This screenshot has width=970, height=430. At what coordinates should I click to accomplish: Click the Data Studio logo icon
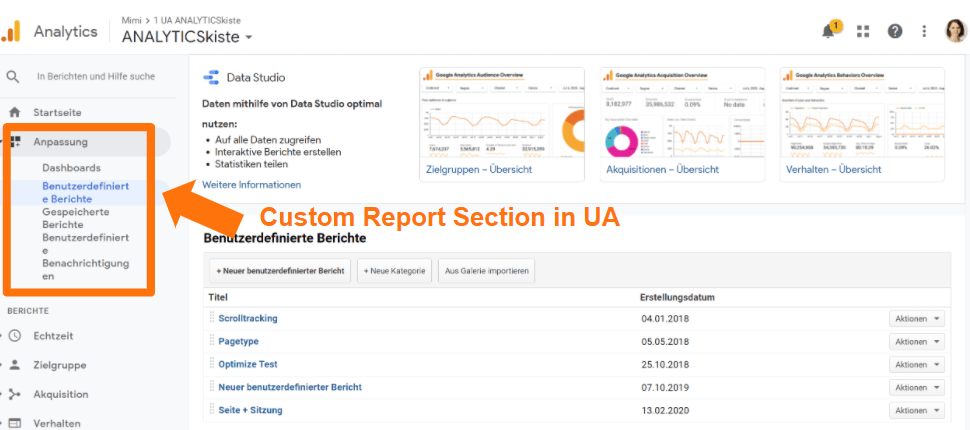(x=211, y=77)
